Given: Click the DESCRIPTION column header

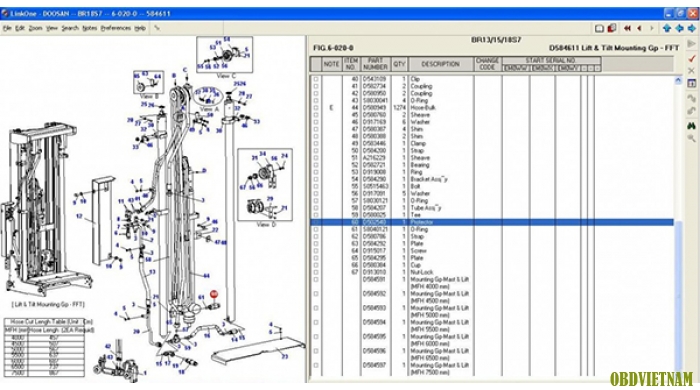Looking at the screenshot, I should tap(440, 64).
